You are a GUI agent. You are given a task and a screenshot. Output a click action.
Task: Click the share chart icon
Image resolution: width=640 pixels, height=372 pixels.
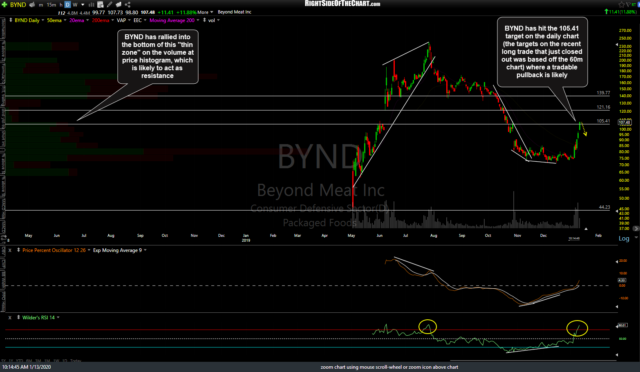pos(128,5)
